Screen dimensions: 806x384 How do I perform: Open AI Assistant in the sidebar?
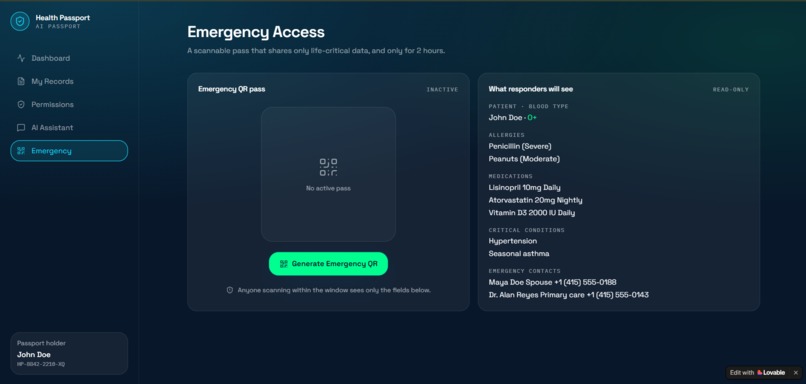coord(69,127)
